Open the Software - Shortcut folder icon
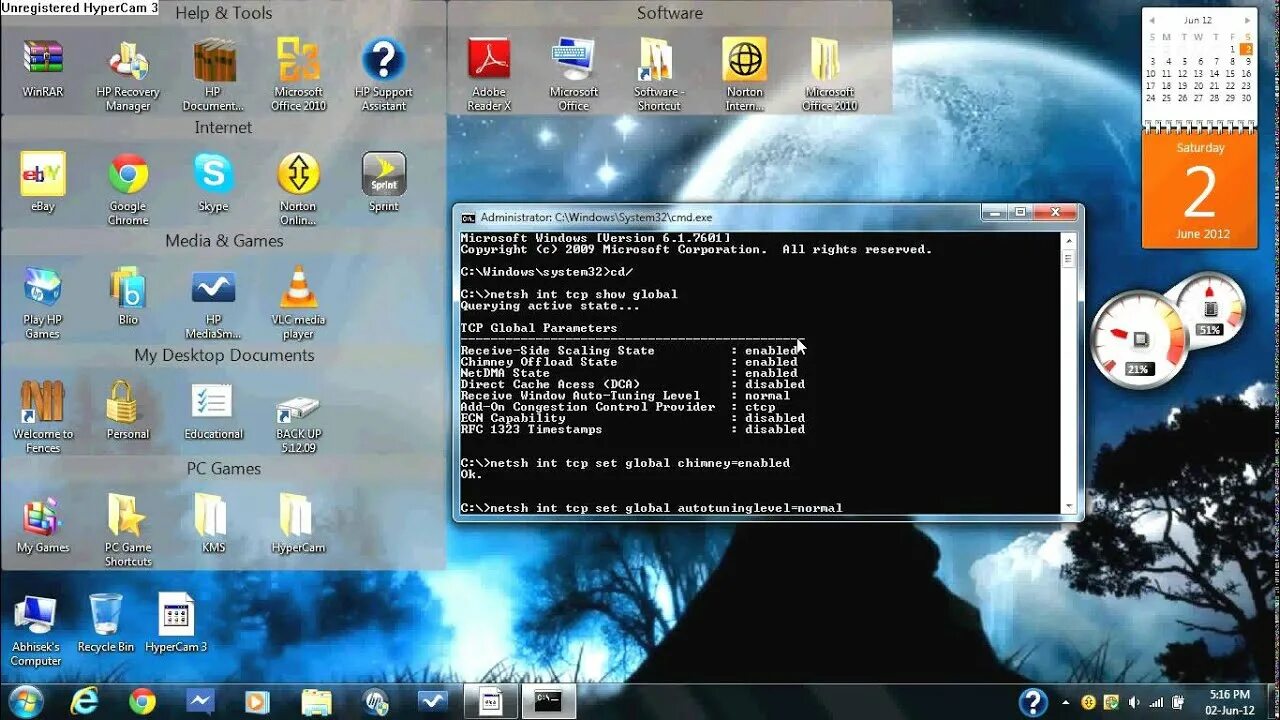The width and height of the screenshot is (1280, 720). (658, 75)
